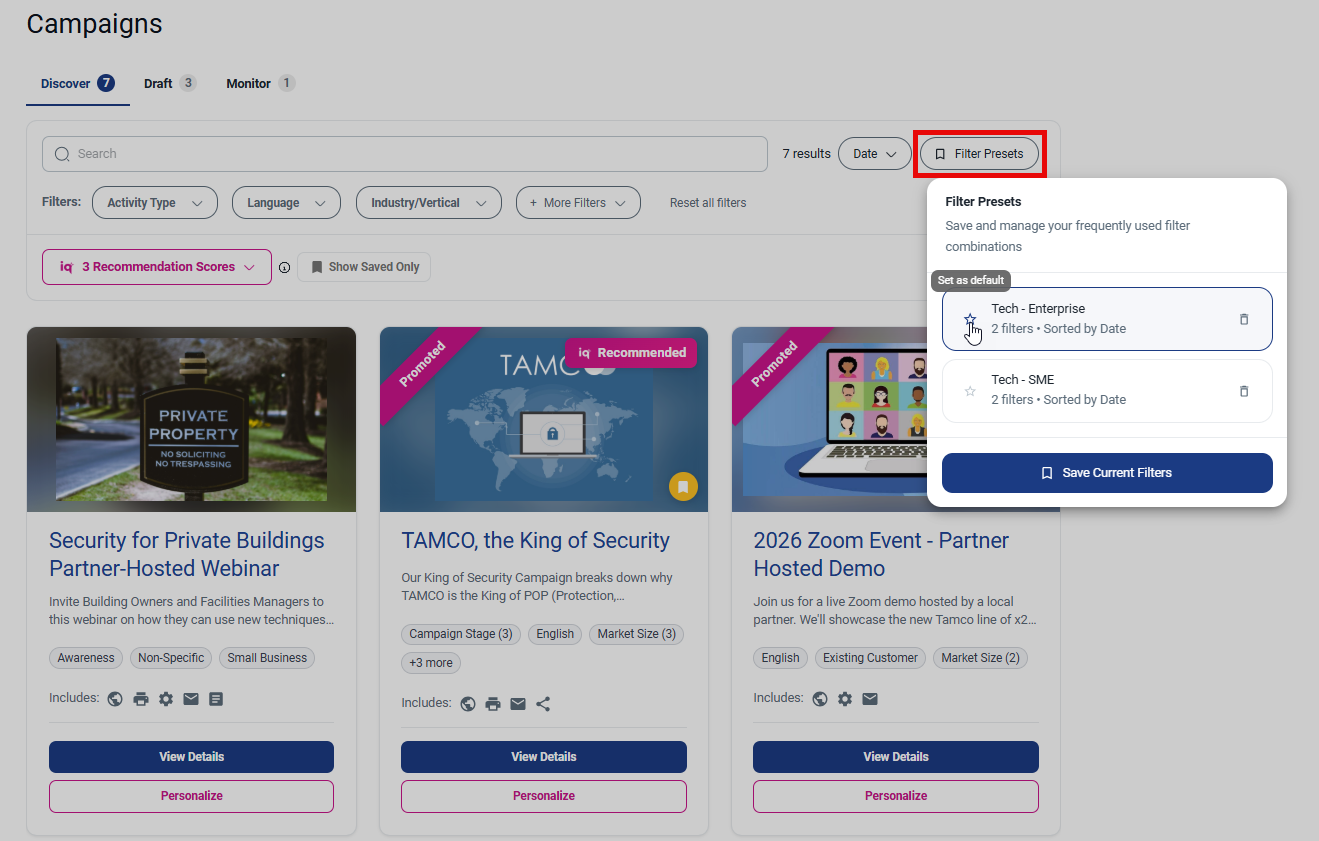The height and width of the screenshot is (841, 1319).
Task: Open Security for Private Buildings campaign thumbnail
Action: tap(192, 419)
